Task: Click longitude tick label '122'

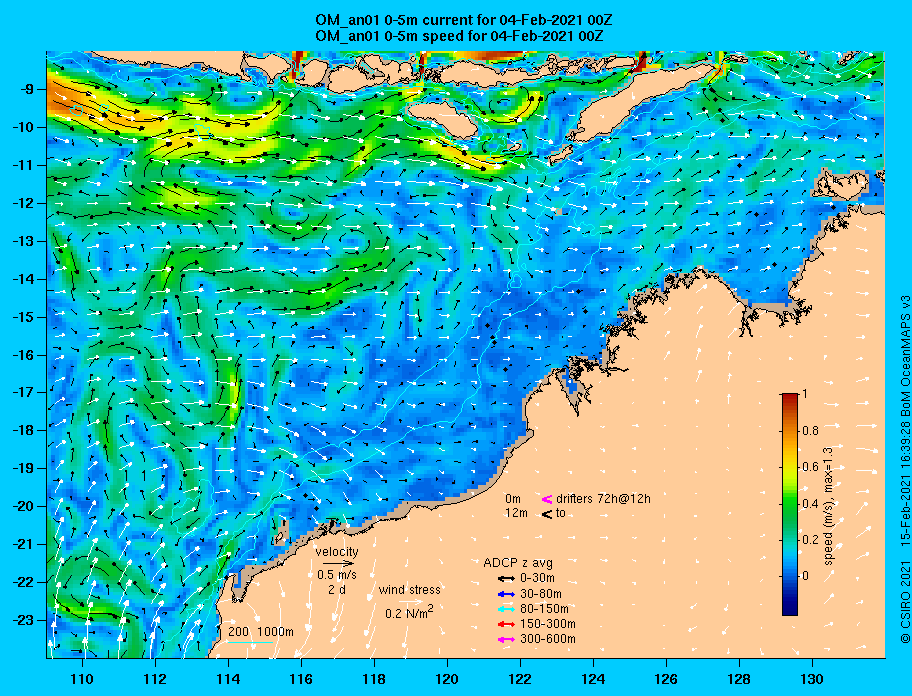Action: coord(520,679)
